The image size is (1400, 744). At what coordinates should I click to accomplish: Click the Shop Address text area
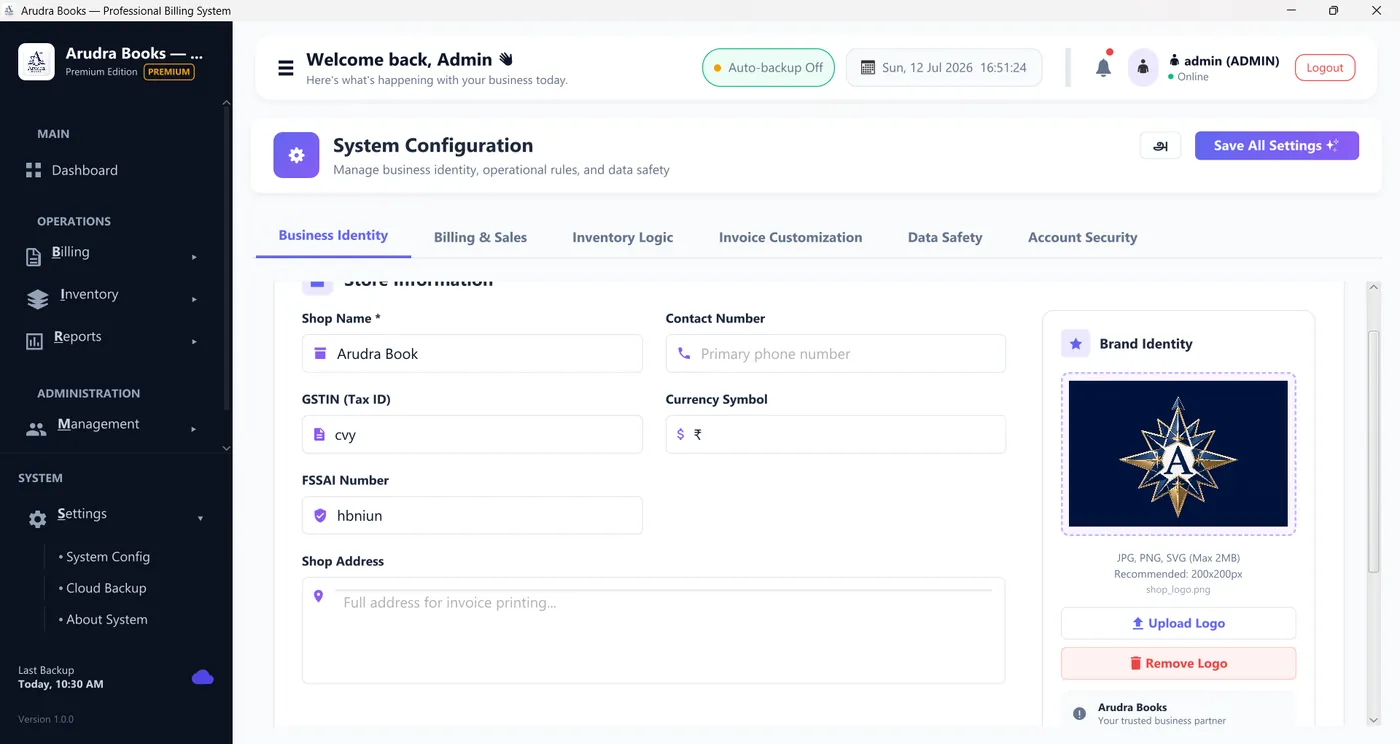click(x=653, y=630)
